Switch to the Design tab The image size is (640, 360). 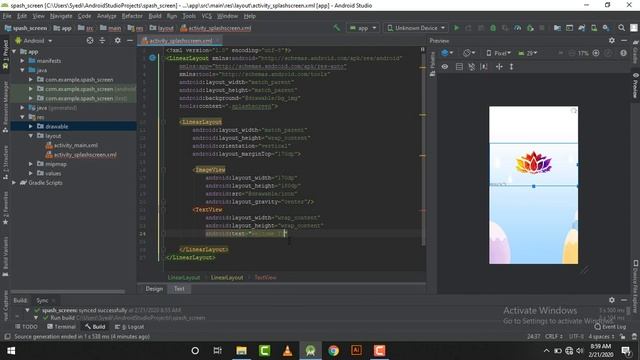pos(154,289)
